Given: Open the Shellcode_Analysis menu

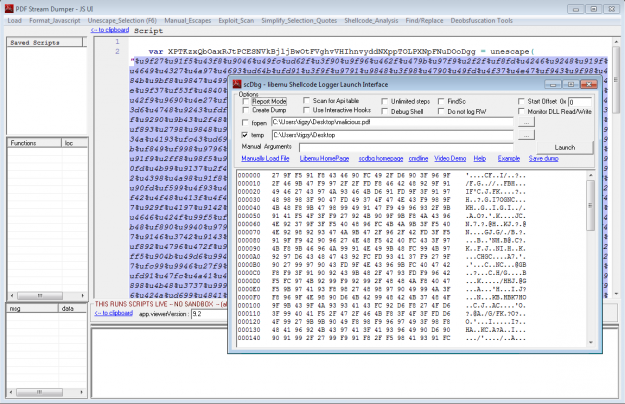Looking at the screenshot, I should pyautogui.click(x=359, y=20).
